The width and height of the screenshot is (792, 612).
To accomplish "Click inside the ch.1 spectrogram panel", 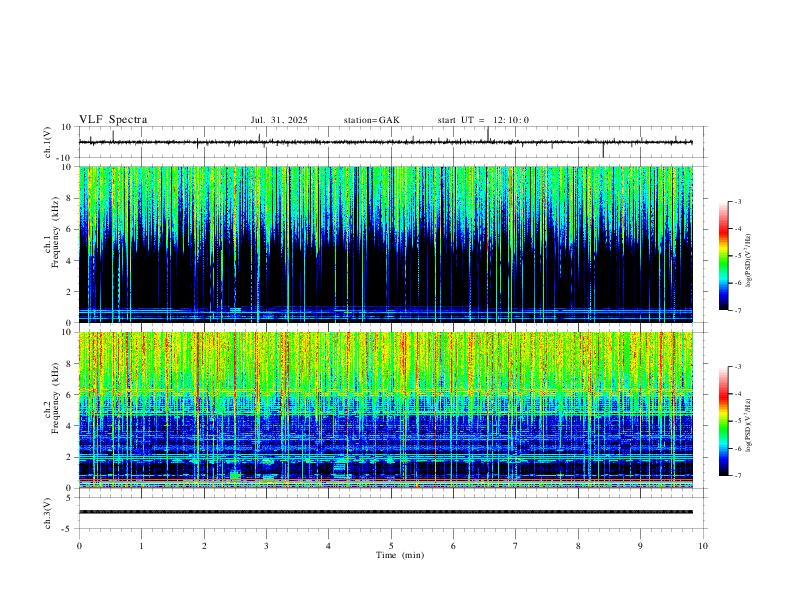I will point(385,244).
